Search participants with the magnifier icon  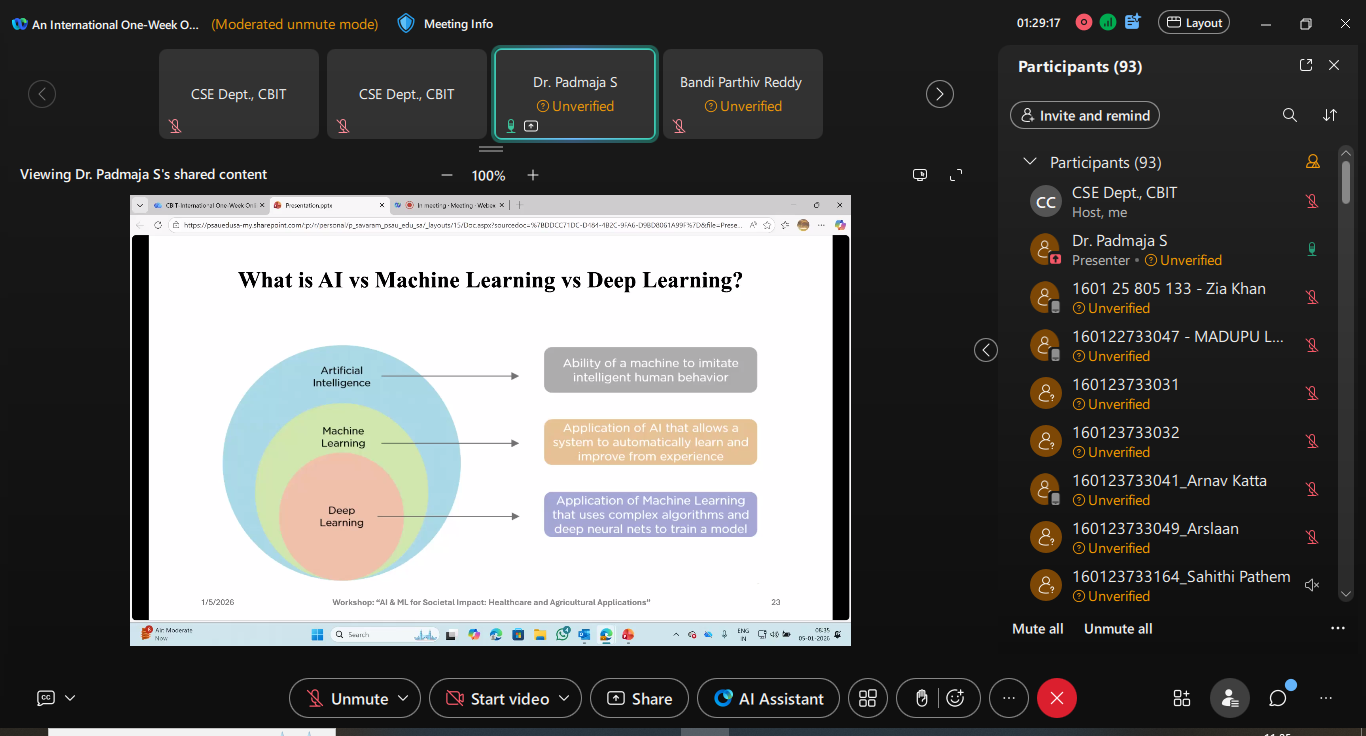click(x=1290, y=115)
